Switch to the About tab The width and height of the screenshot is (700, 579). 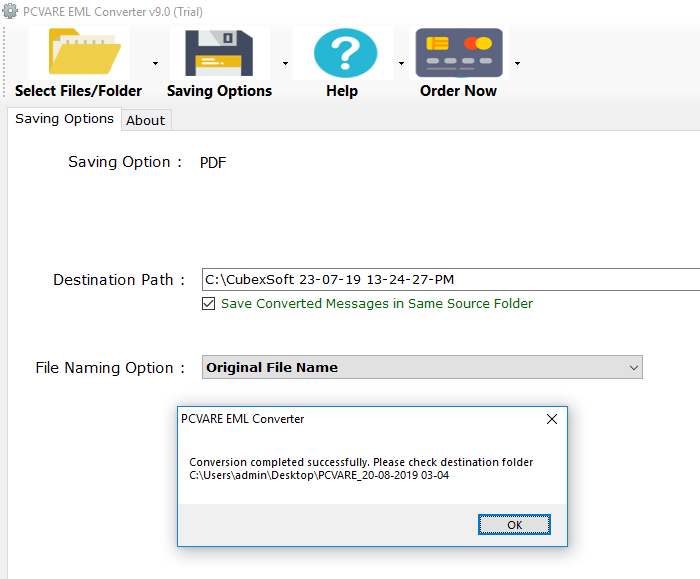pos(146,121)
